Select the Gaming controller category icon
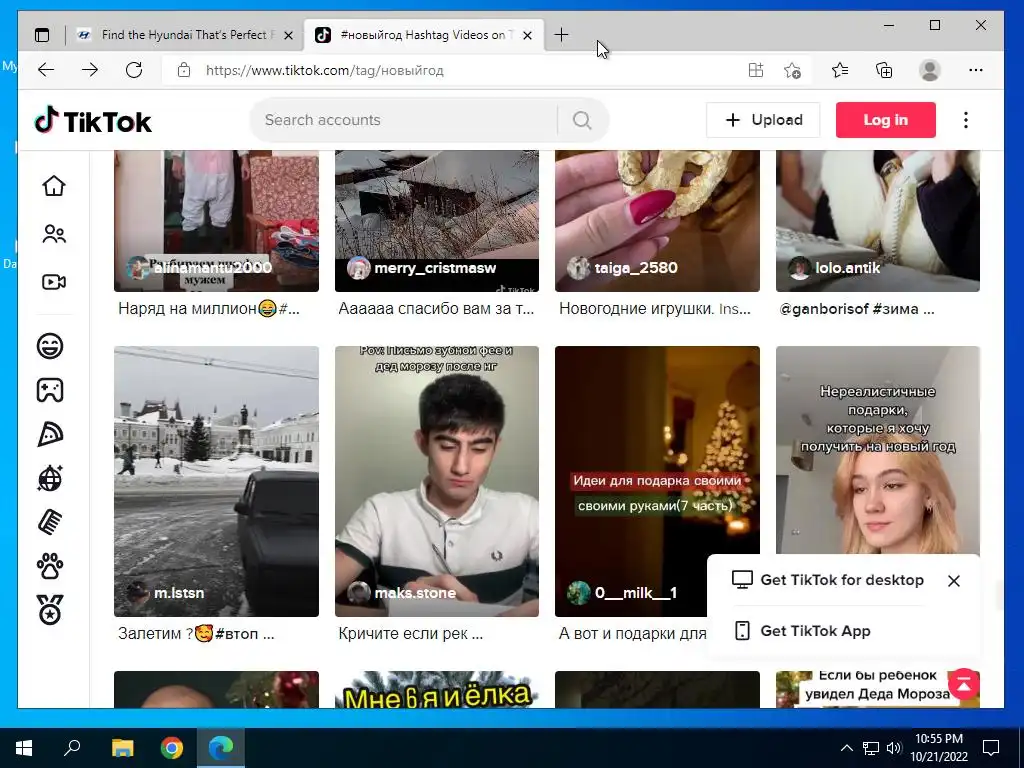The image size is (1024, 768). 50,390
